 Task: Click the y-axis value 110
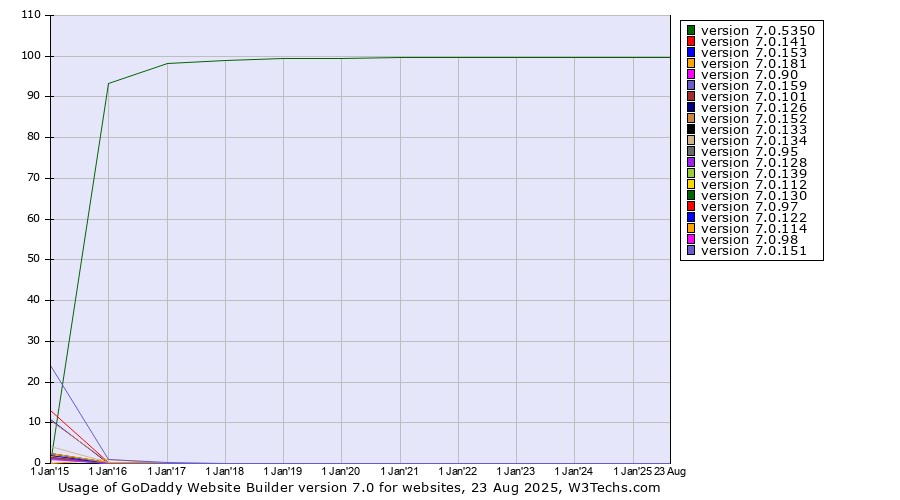coord(30,15)
